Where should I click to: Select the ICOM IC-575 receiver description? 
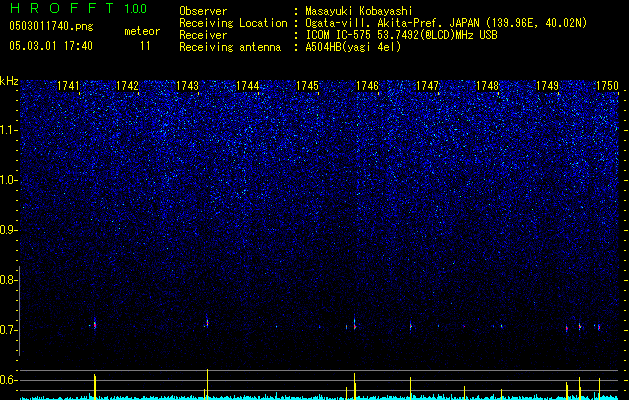[401, 35]
